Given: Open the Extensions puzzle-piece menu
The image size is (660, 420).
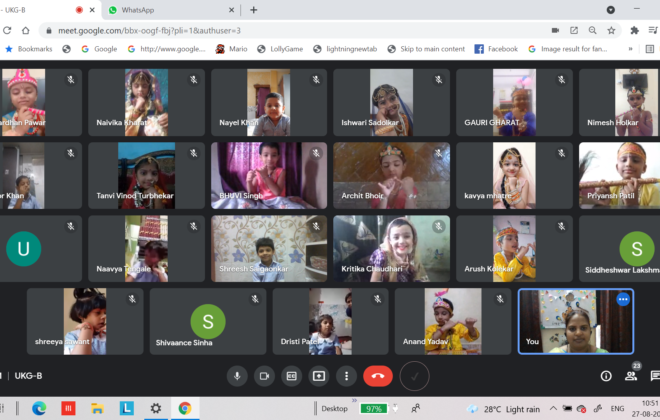Looking at the screenshot, I should coord(634,30).
